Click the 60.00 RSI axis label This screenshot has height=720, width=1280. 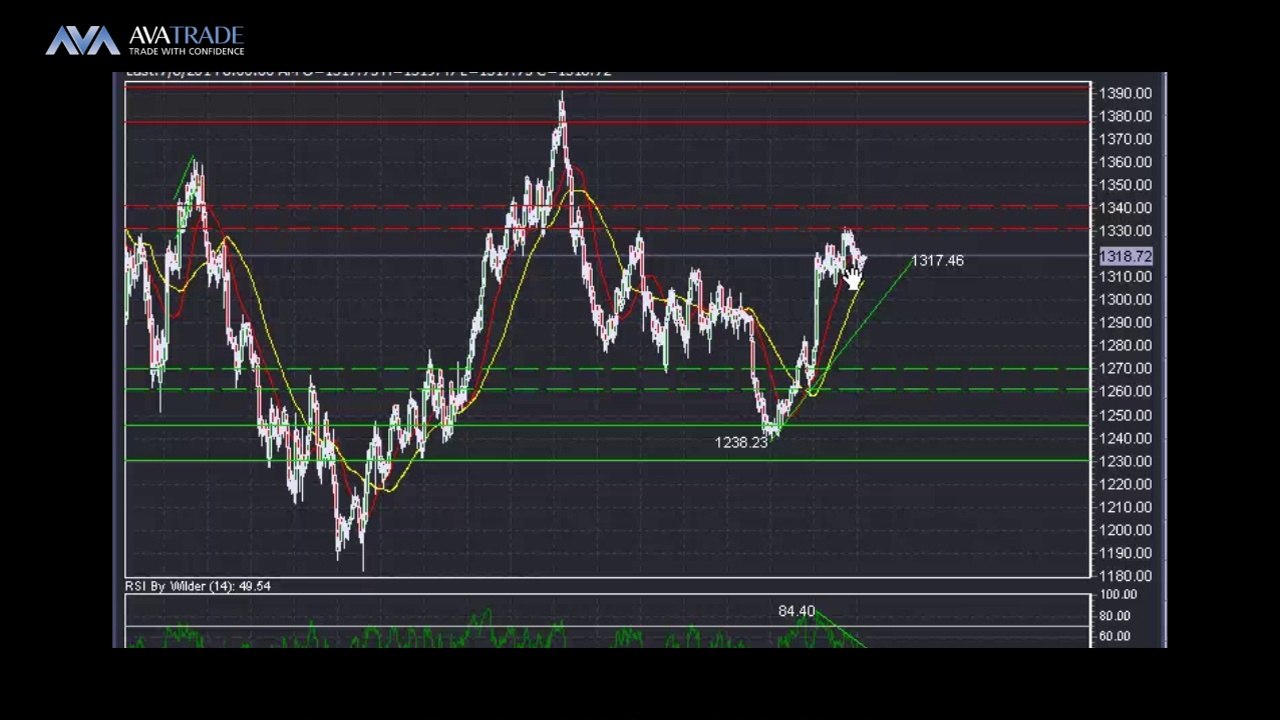pyautogui.click(x=1116, y=637)
